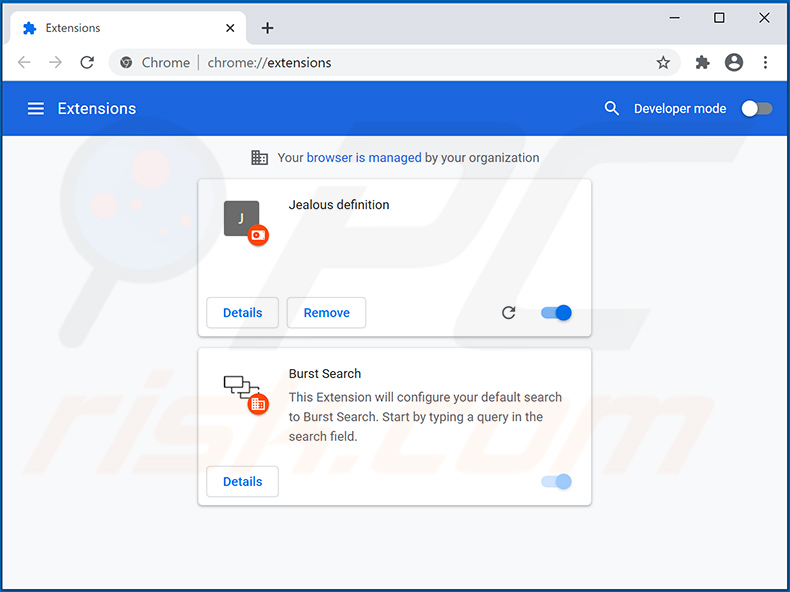
Task: Toggle the Burst Search extension switch
Action: (556, 482)
